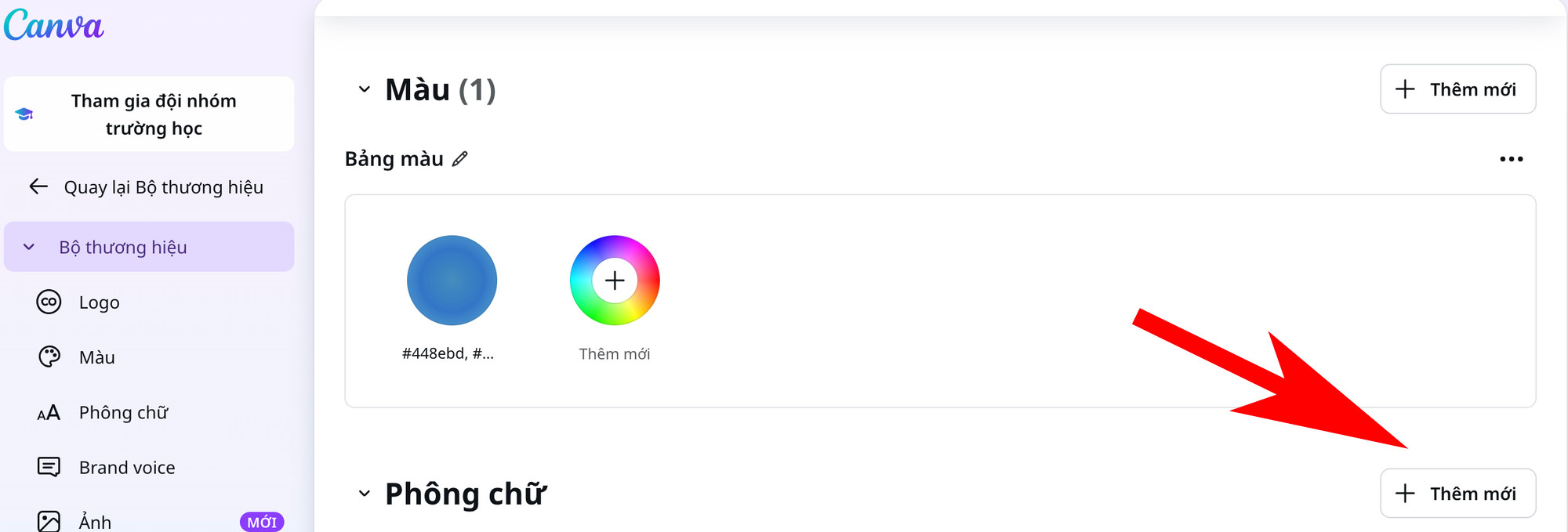Add a new color with rainbow wheel

pos(615,280)
